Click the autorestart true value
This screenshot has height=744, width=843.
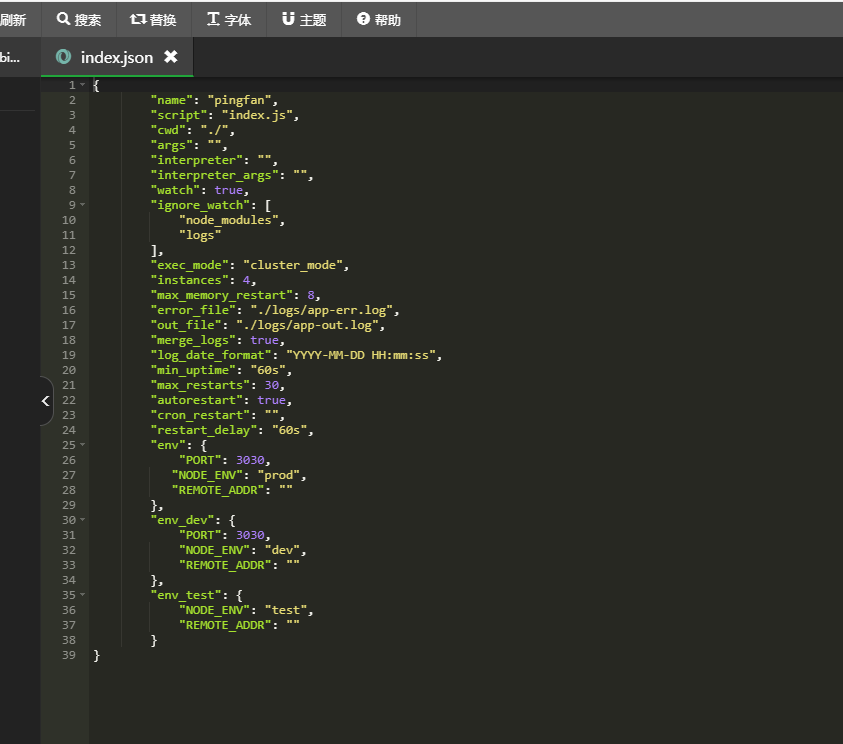(x=271, y=400)
